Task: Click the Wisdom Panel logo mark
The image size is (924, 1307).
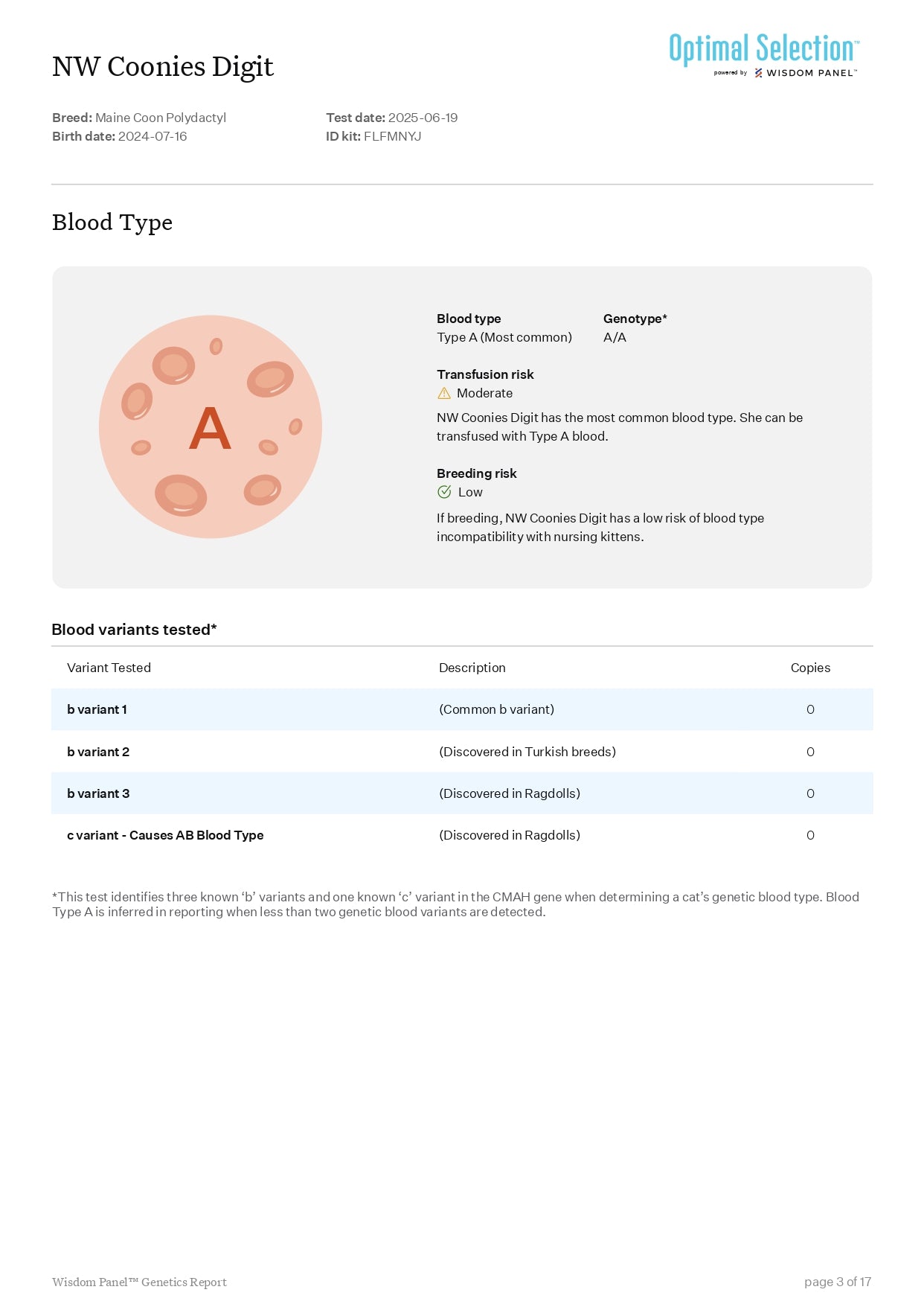Action: coord(758,73)
